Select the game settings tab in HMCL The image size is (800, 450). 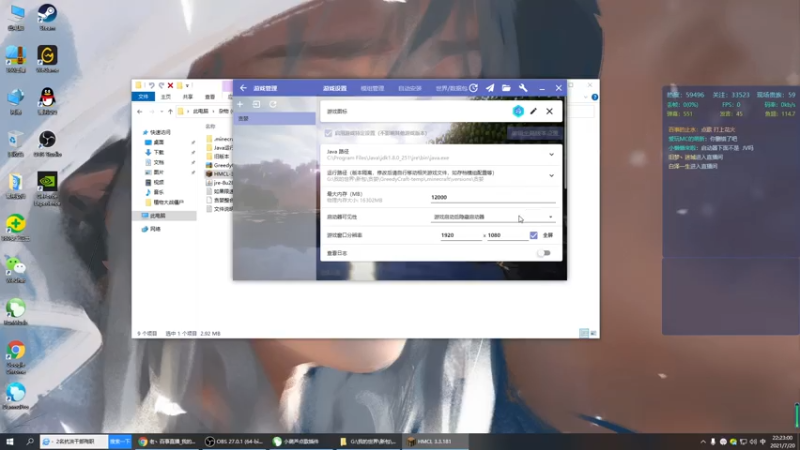point(335,88)
